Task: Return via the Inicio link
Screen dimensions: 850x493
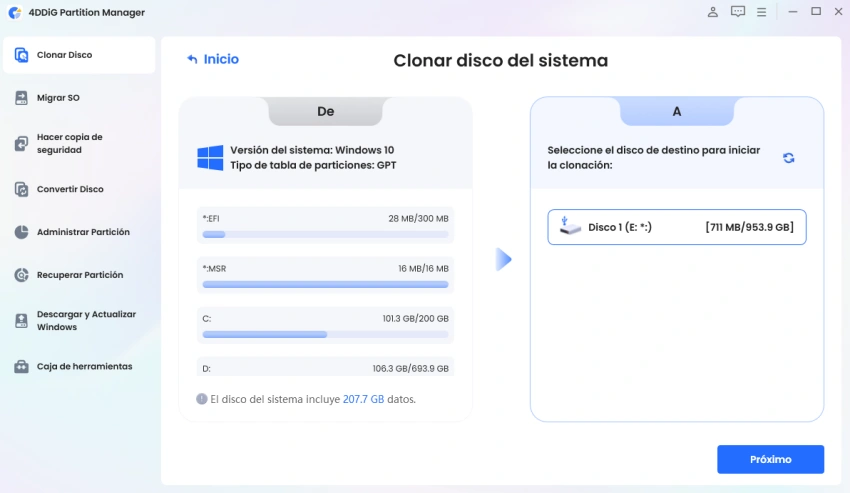Action: 221,59
